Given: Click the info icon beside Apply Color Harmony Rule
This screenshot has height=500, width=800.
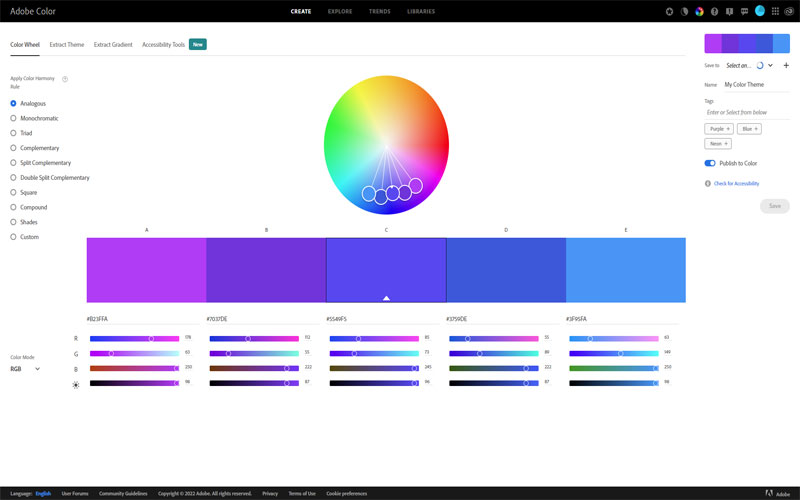Looking at the screenshot, I should point(65,79).
